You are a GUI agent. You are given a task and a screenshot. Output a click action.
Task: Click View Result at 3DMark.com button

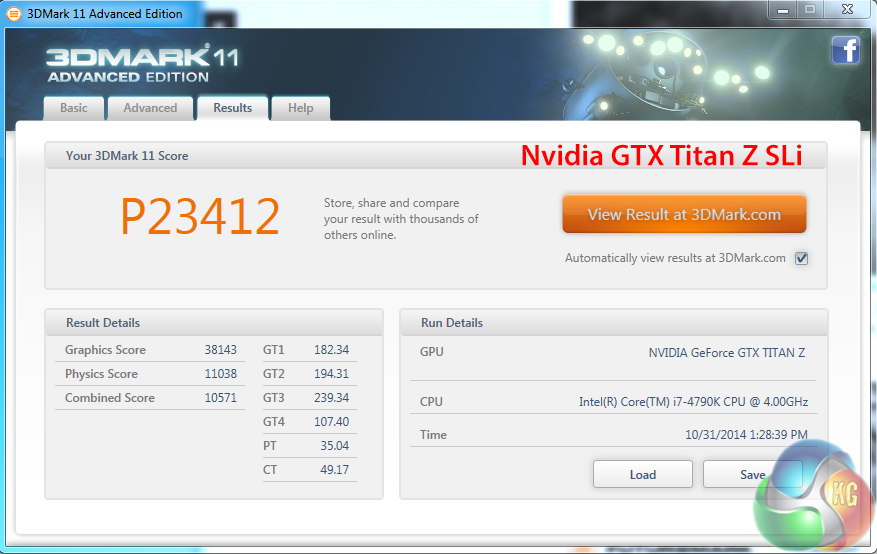point(684,214)
